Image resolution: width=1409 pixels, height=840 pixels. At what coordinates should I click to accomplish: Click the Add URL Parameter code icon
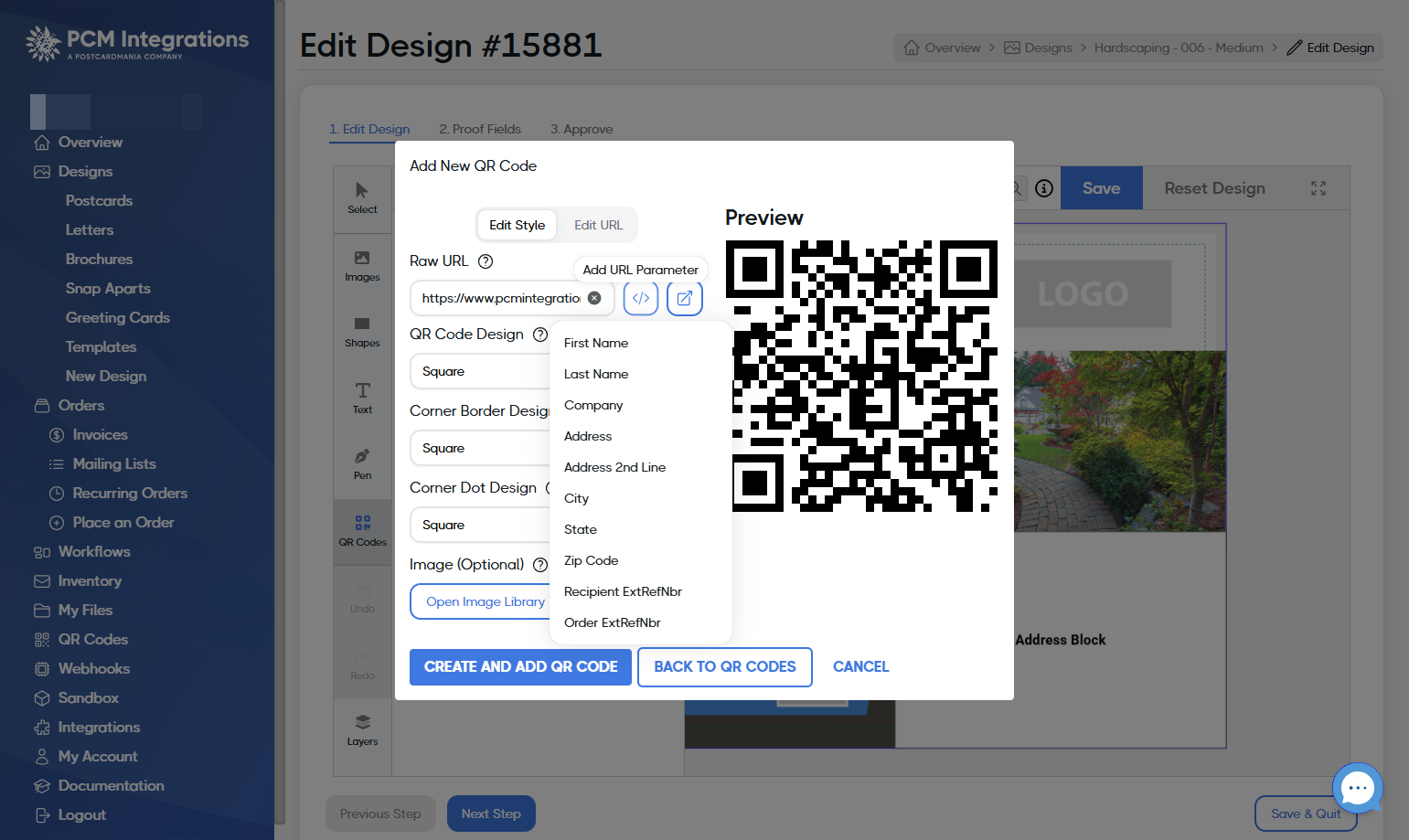[641, 298]
